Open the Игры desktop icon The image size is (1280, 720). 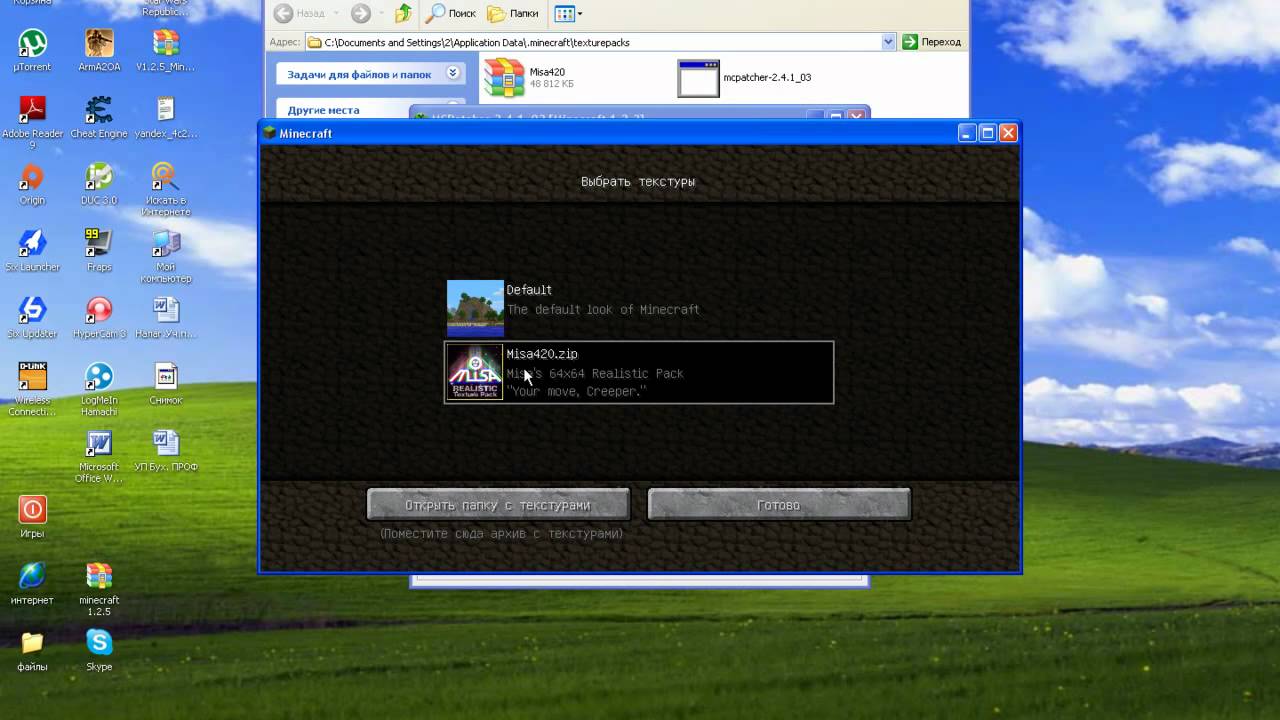click(32, 517)
